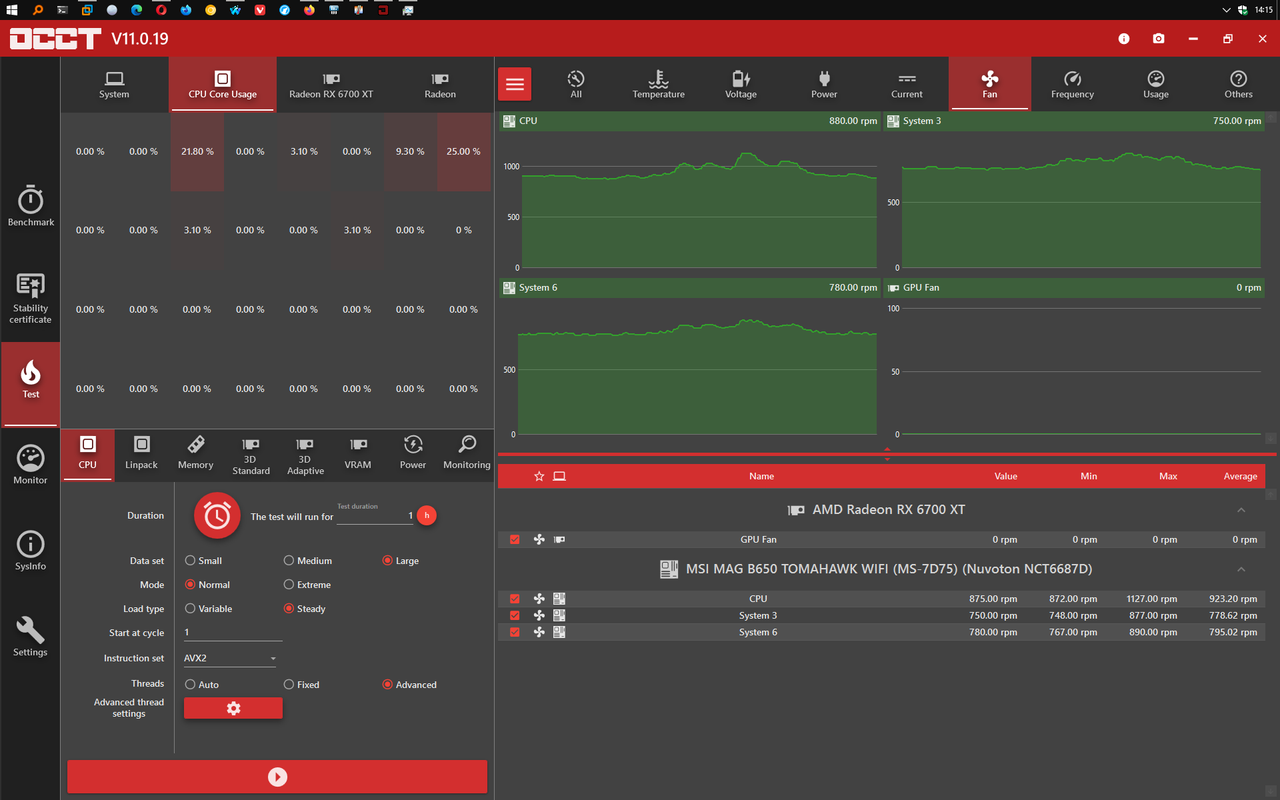
Task: Open the Radeon RX 6700 XT monitoring tab
Action: (x=330, y=85)
